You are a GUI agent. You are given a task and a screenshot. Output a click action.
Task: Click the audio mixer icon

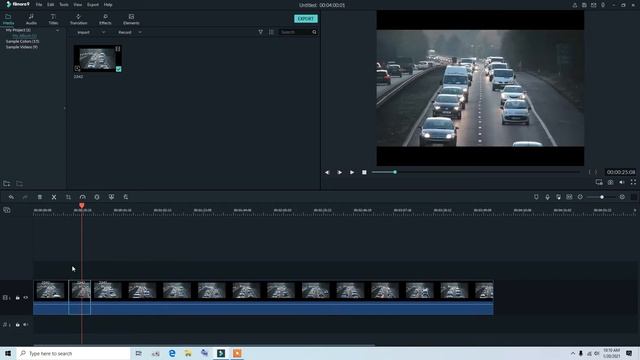558,197
